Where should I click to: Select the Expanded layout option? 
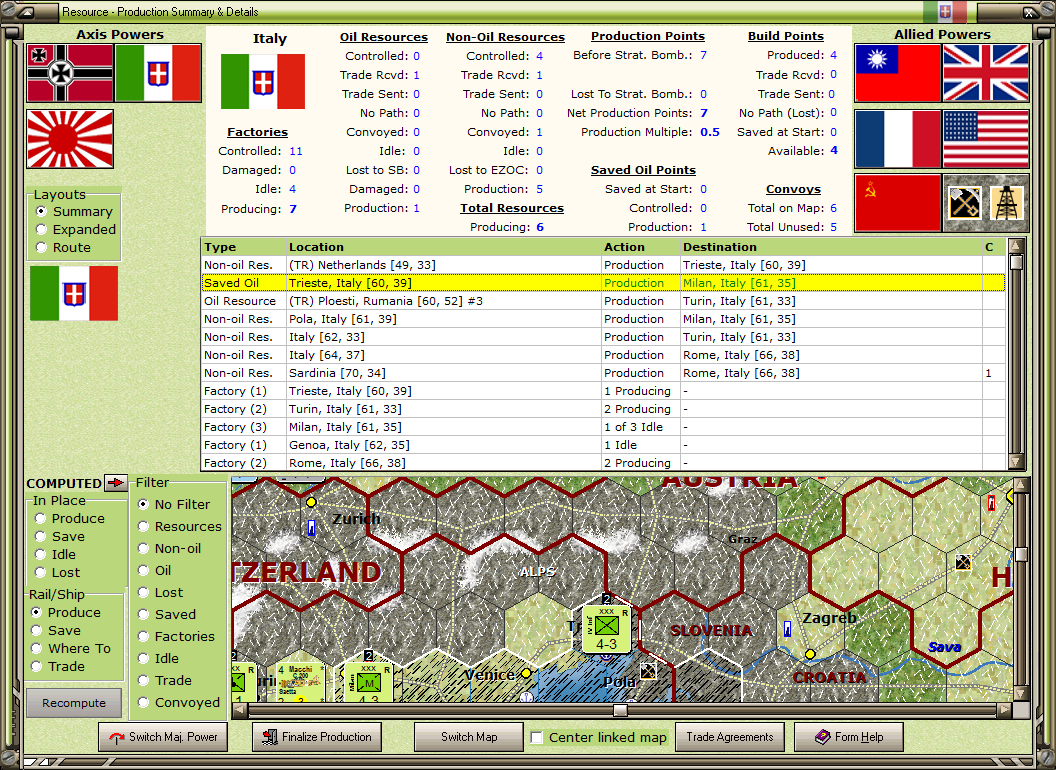click(41, 229)
